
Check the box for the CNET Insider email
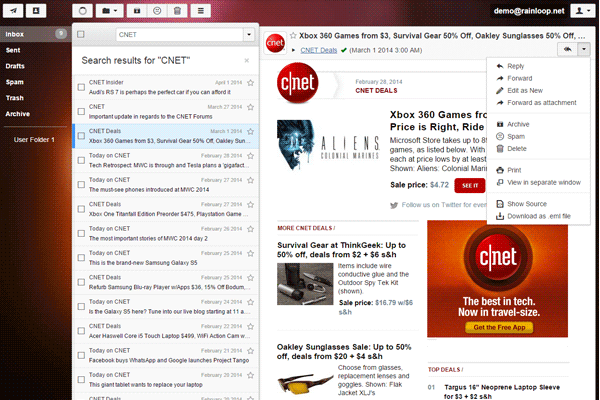tap(81, 86)
